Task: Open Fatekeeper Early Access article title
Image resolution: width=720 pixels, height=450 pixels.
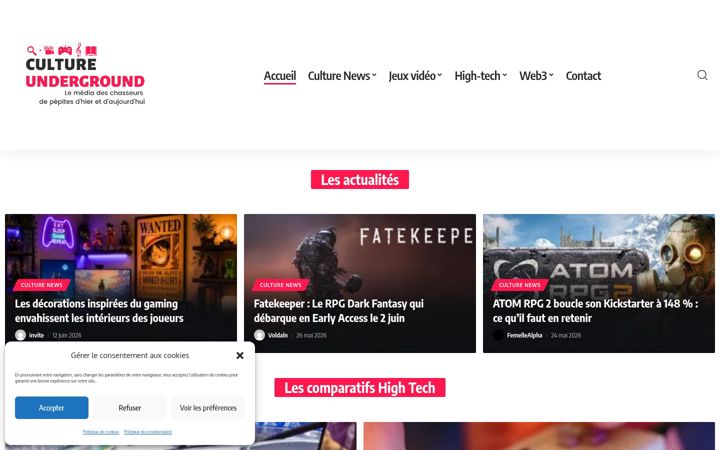Action: (339, 311)
